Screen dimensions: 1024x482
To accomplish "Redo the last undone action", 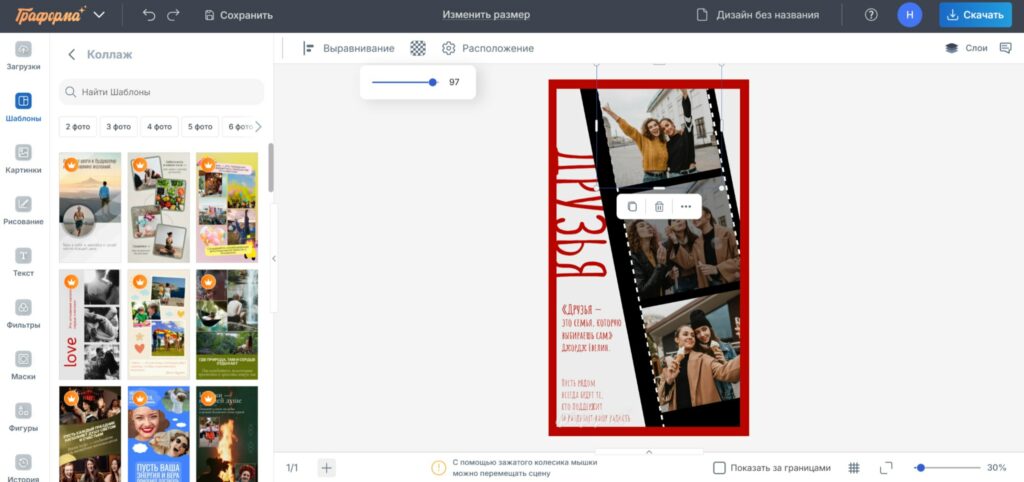I will [x=173, y=14].
